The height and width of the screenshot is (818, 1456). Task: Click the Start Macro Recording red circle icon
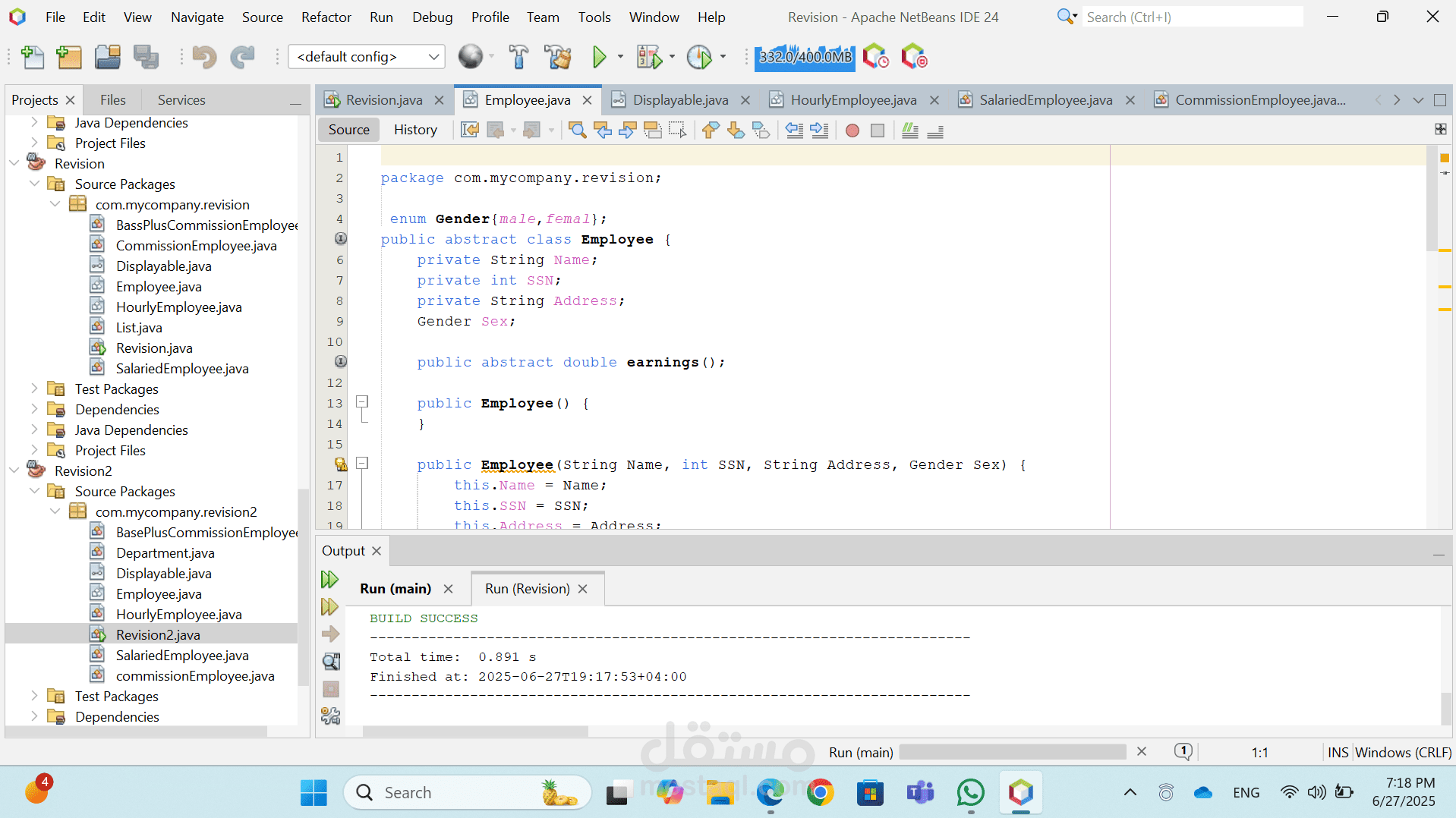[852, 131]
